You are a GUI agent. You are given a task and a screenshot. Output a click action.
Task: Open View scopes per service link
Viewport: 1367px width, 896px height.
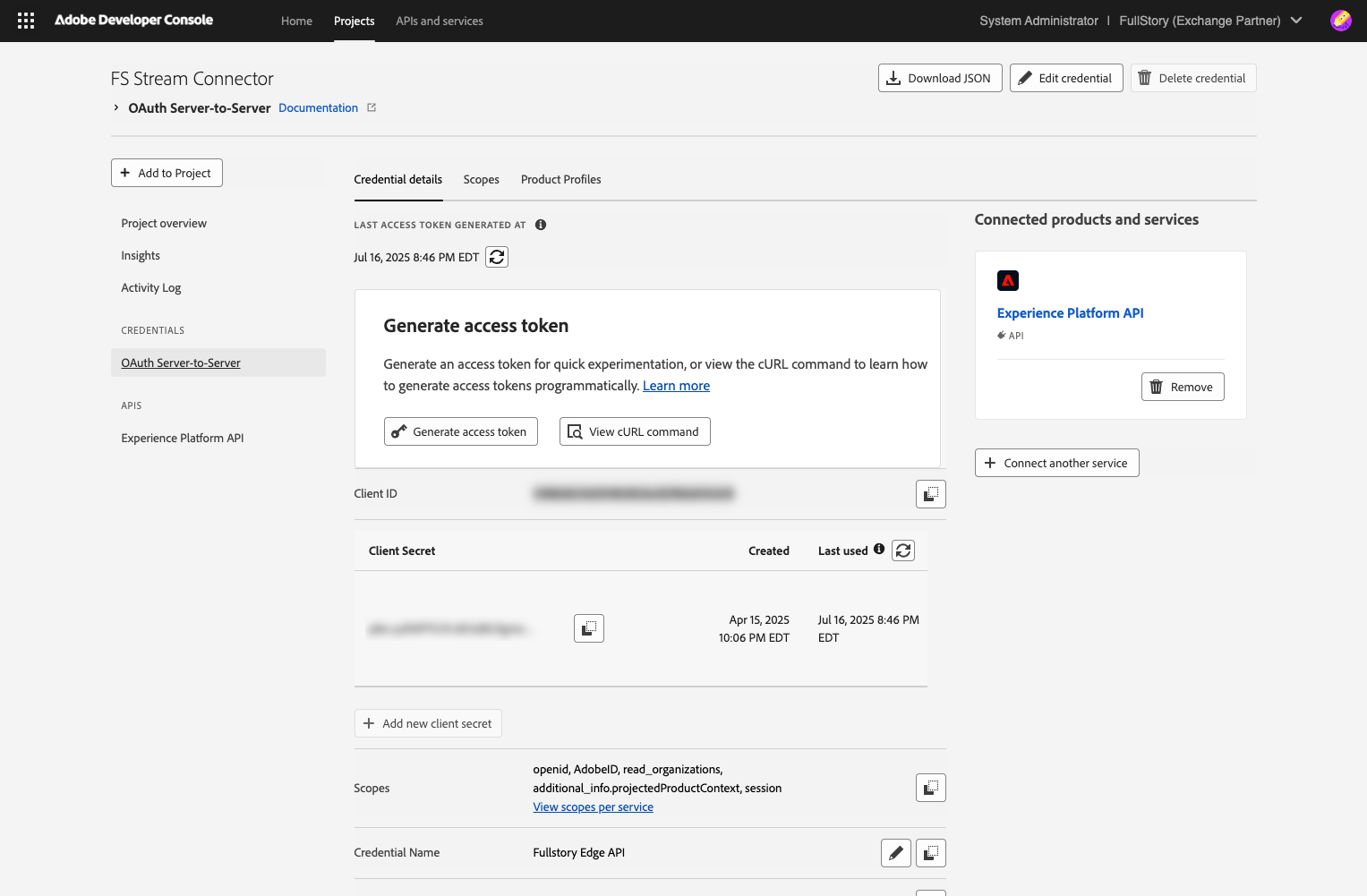(594, 807)
